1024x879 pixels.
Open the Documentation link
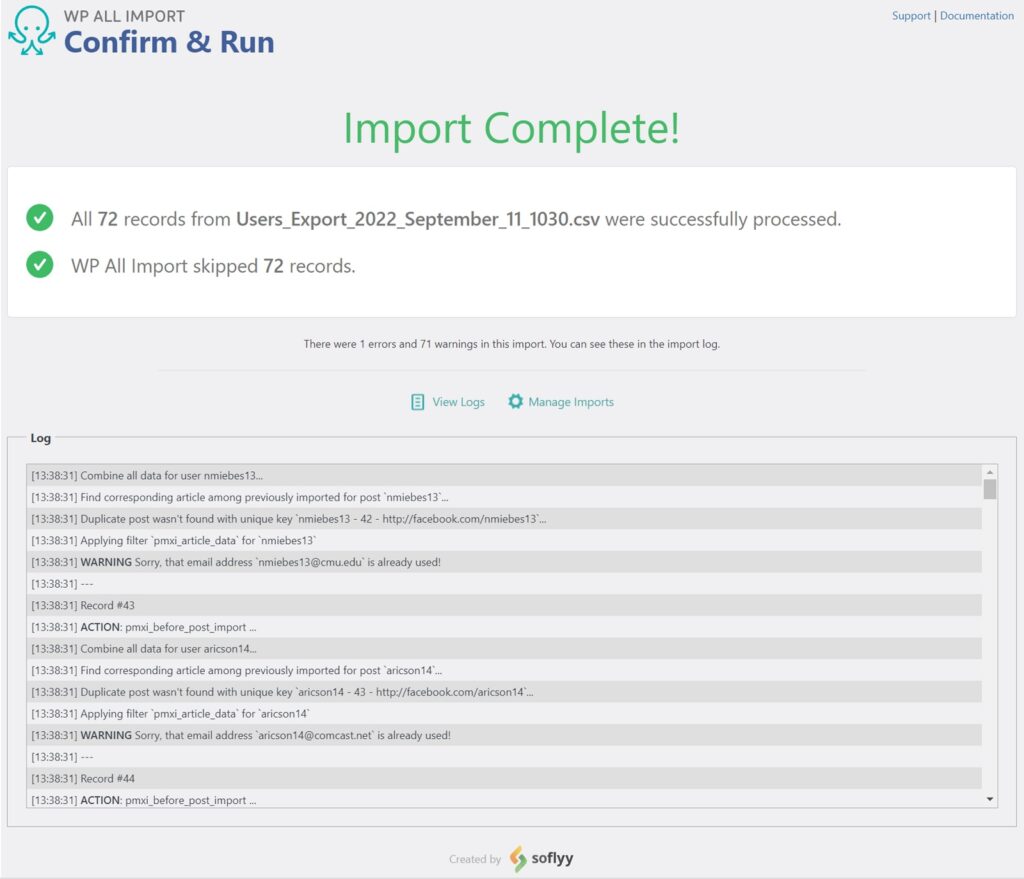pos(977,16)
